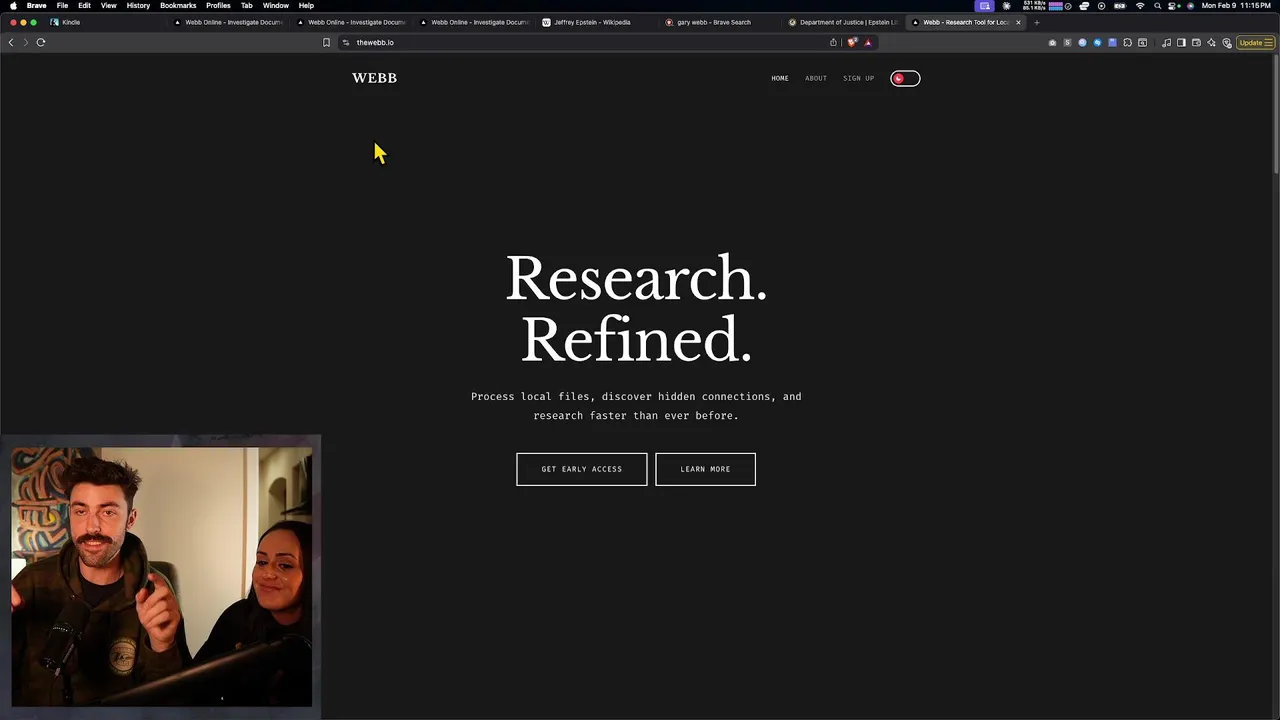This screenshot has width=1280, height=720.
Task: Switch to the Jeffrey Epstein Wikipedia tab
Action: [595, 22]
